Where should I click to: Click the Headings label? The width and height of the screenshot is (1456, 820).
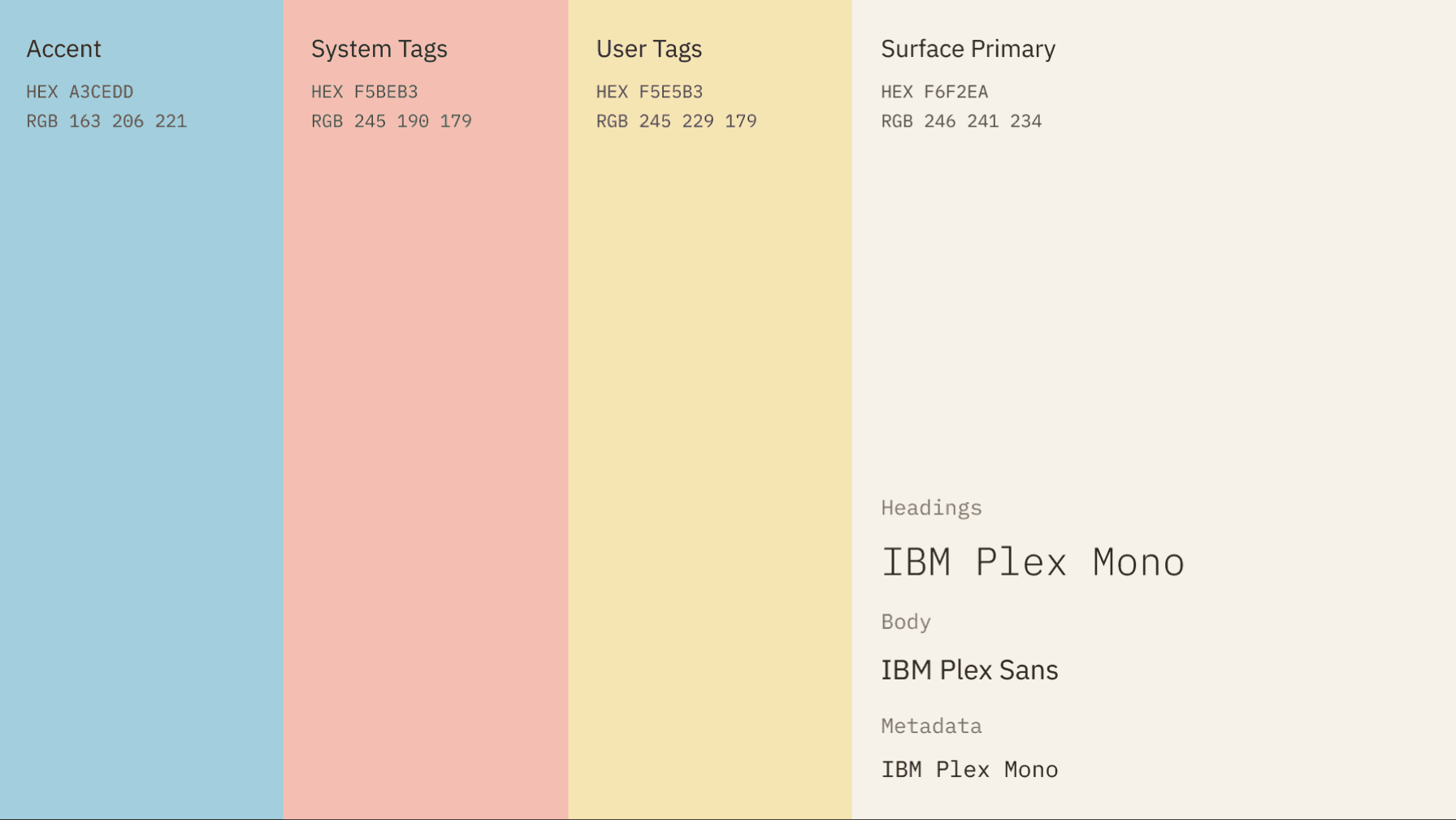932,508
